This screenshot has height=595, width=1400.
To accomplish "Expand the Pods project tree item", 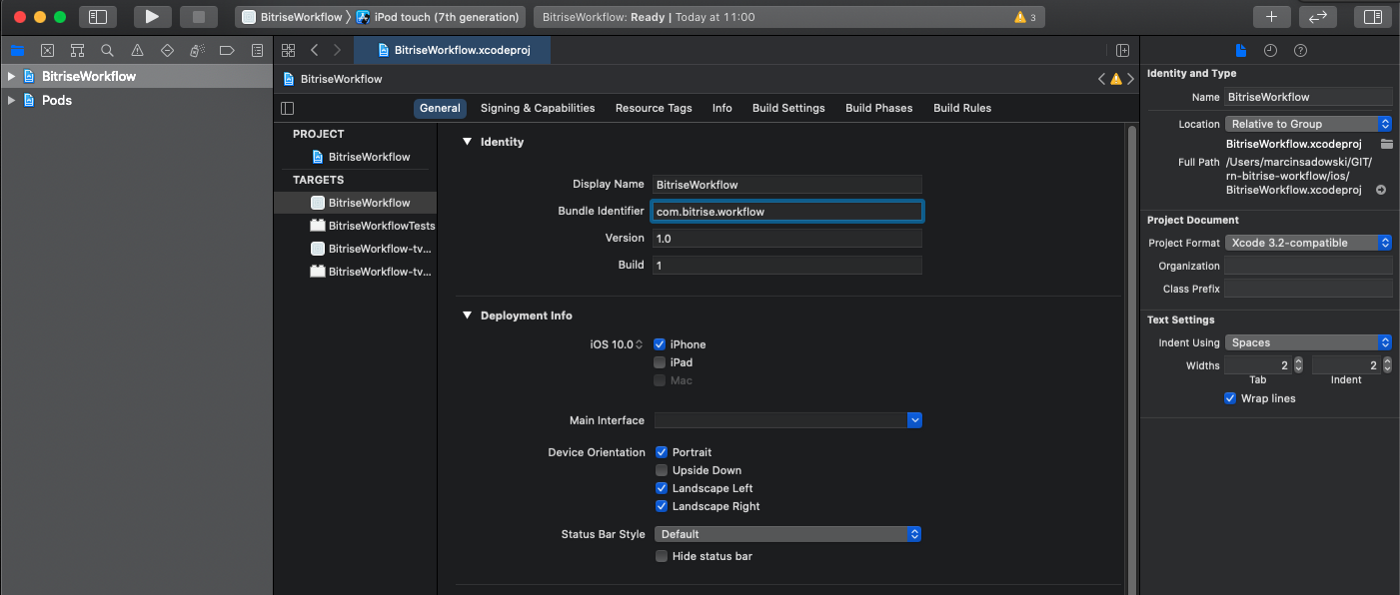I will 11,101.
